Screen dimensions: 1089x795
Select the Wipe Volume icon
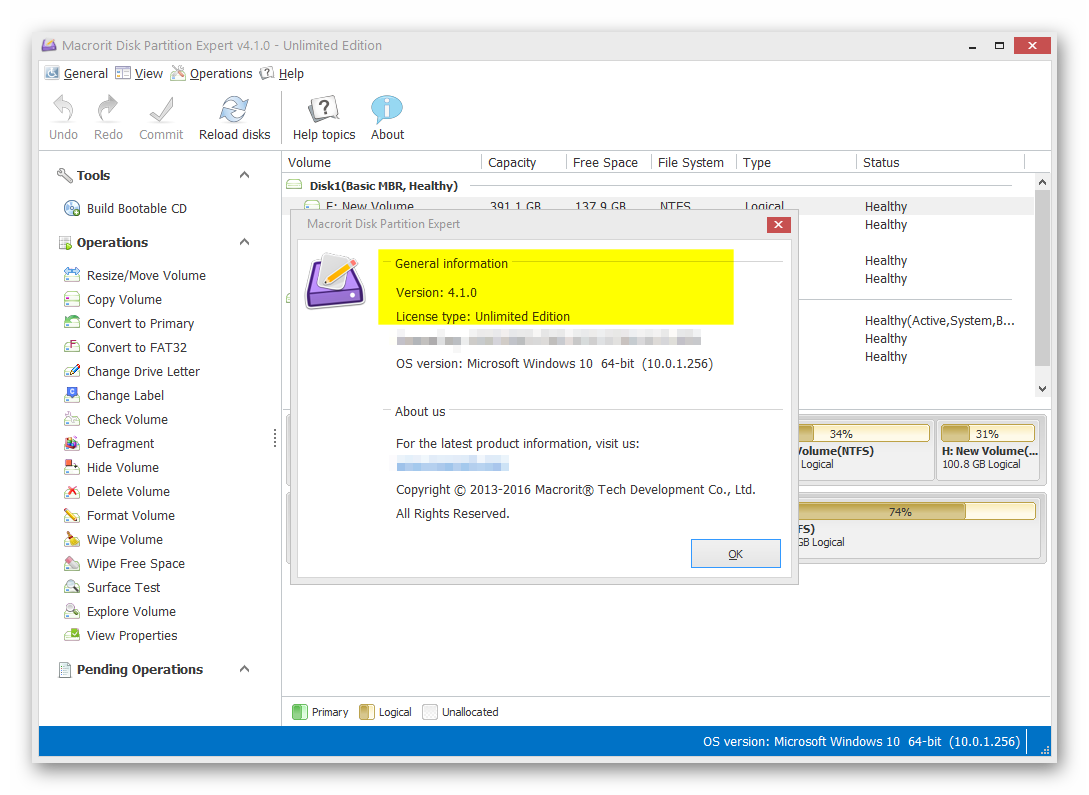click(72, 539)
